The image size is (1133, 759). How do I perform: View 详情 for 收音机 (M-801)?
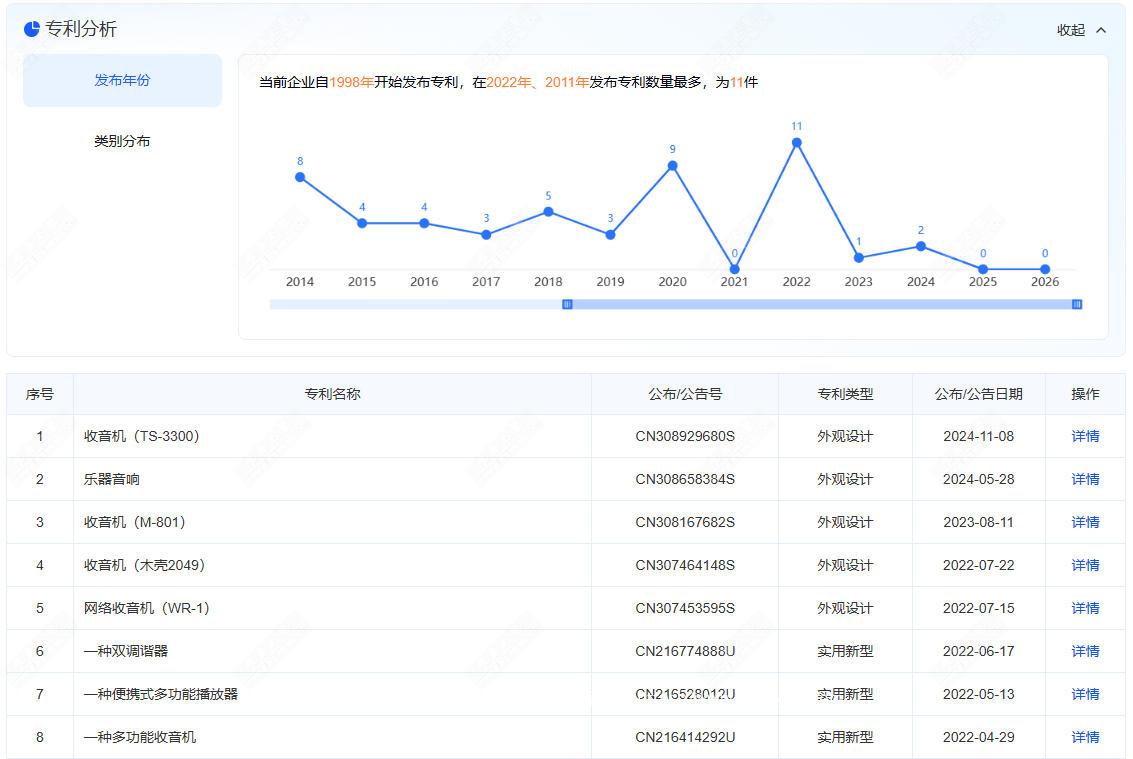1085,522
